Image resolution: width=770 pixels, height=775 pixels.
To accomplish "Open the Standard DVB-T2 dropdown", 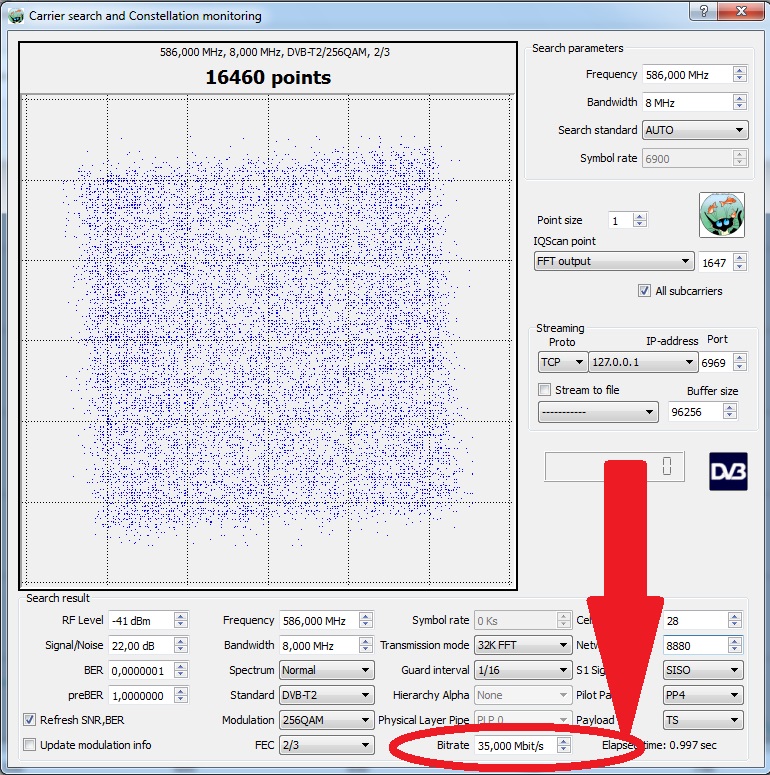I will coord(327,695).
